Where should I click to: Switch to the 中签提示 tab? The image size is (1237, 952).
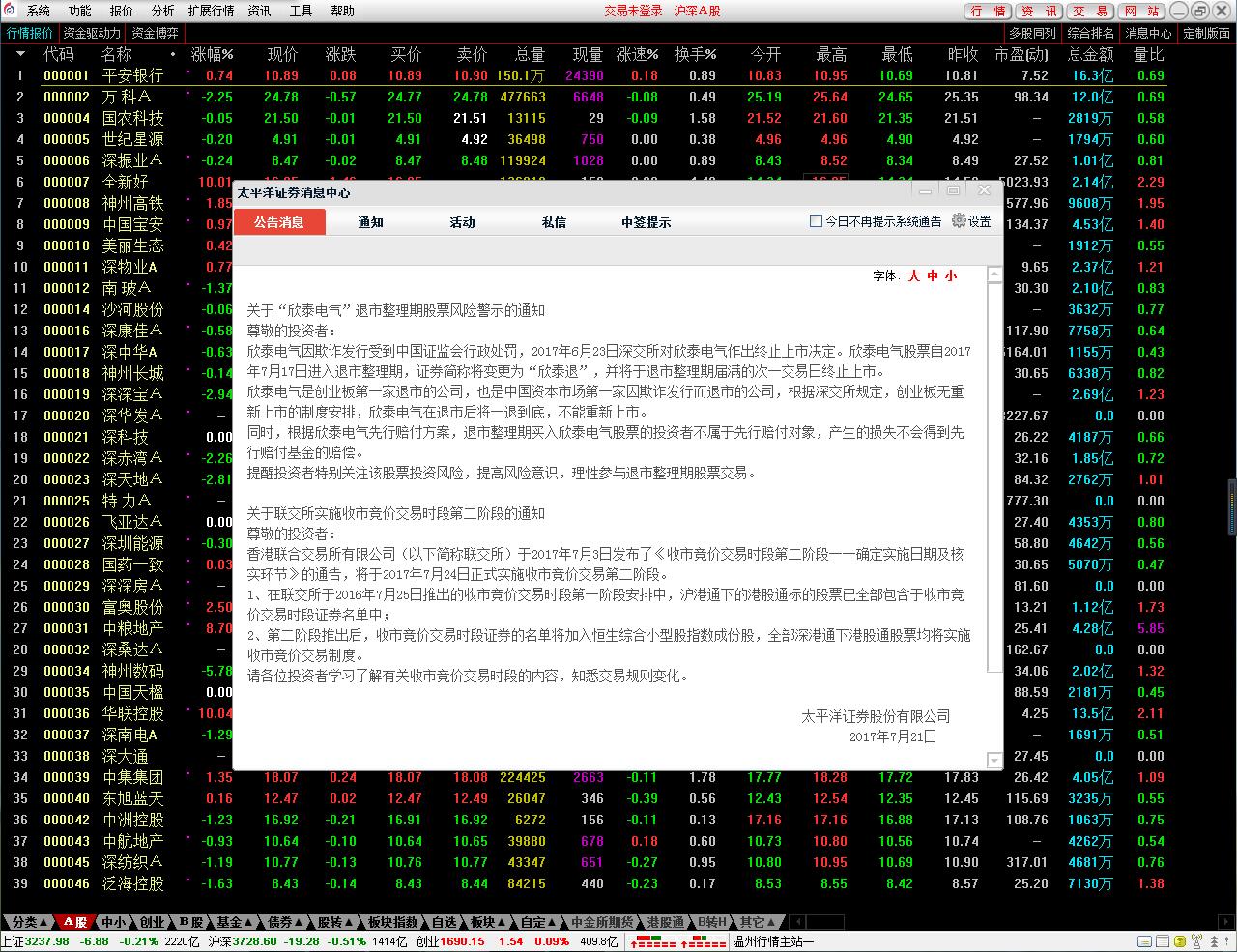tap(646, 222)
